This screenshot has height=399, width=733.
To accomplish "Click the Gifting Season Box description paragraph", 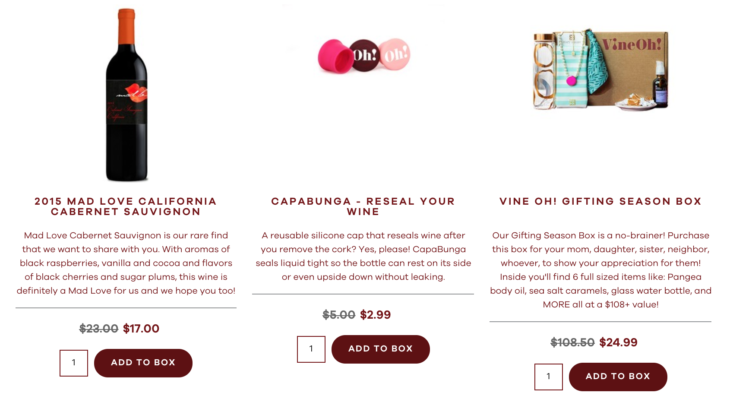I will [600, 270].
